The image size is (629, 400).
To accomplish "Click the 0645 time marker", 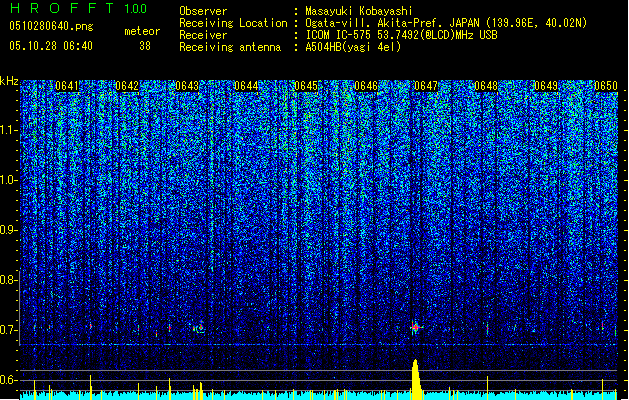I will (x=306, y=86).
